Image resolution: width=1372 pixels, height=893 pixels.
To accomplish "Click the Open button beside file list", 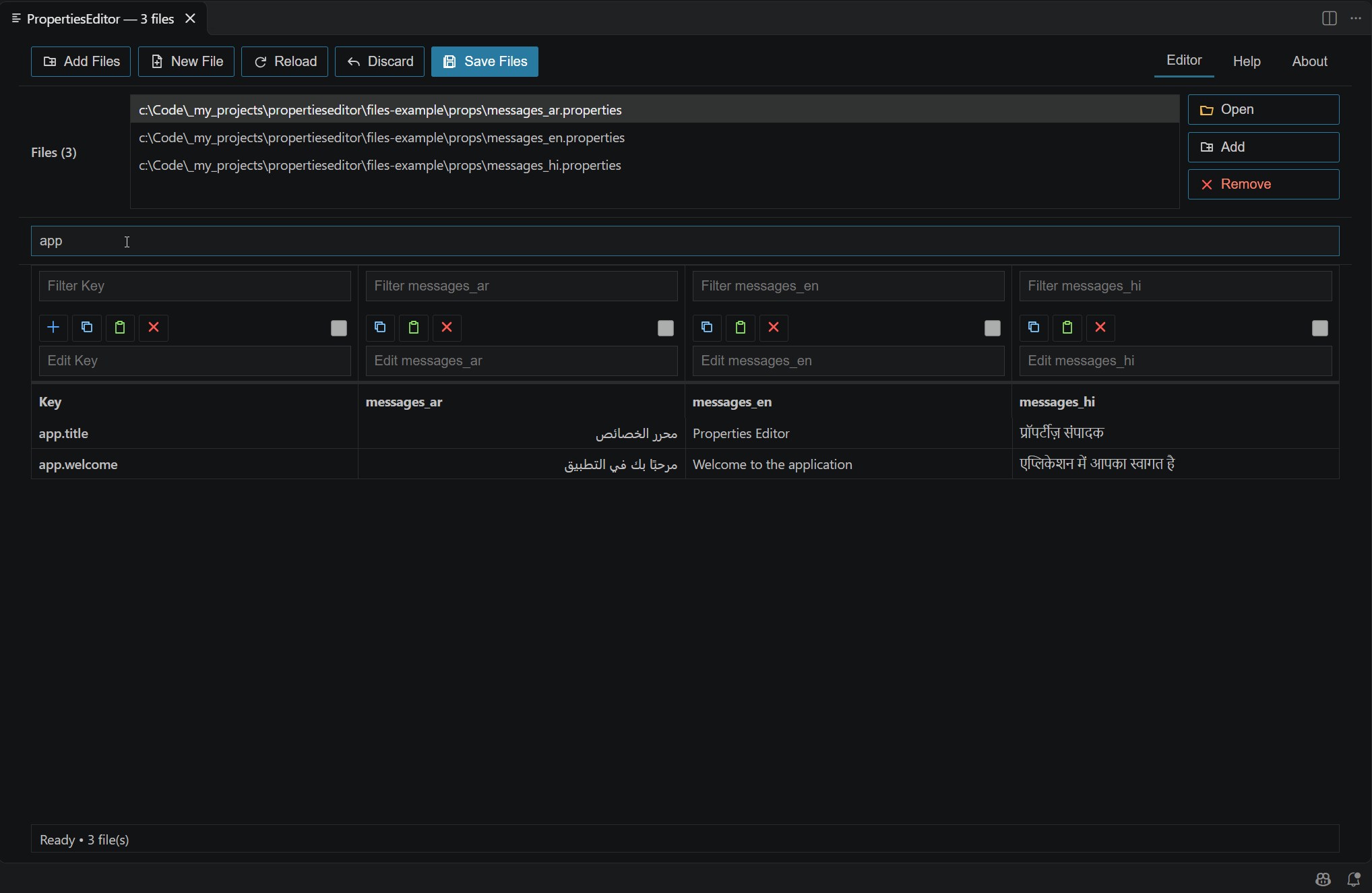I will (1264, 109).
